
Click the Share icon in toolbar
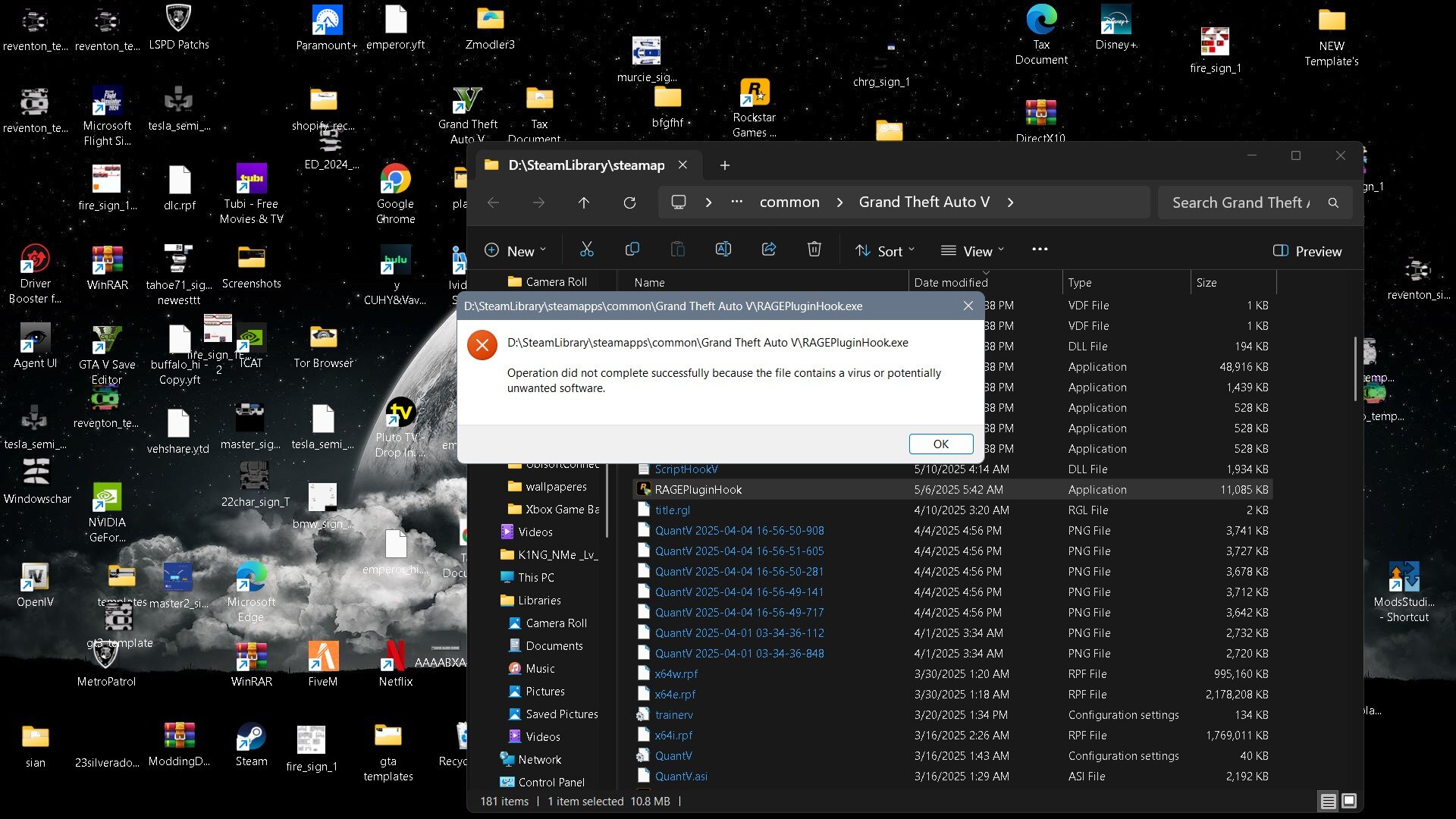[768, 250]
